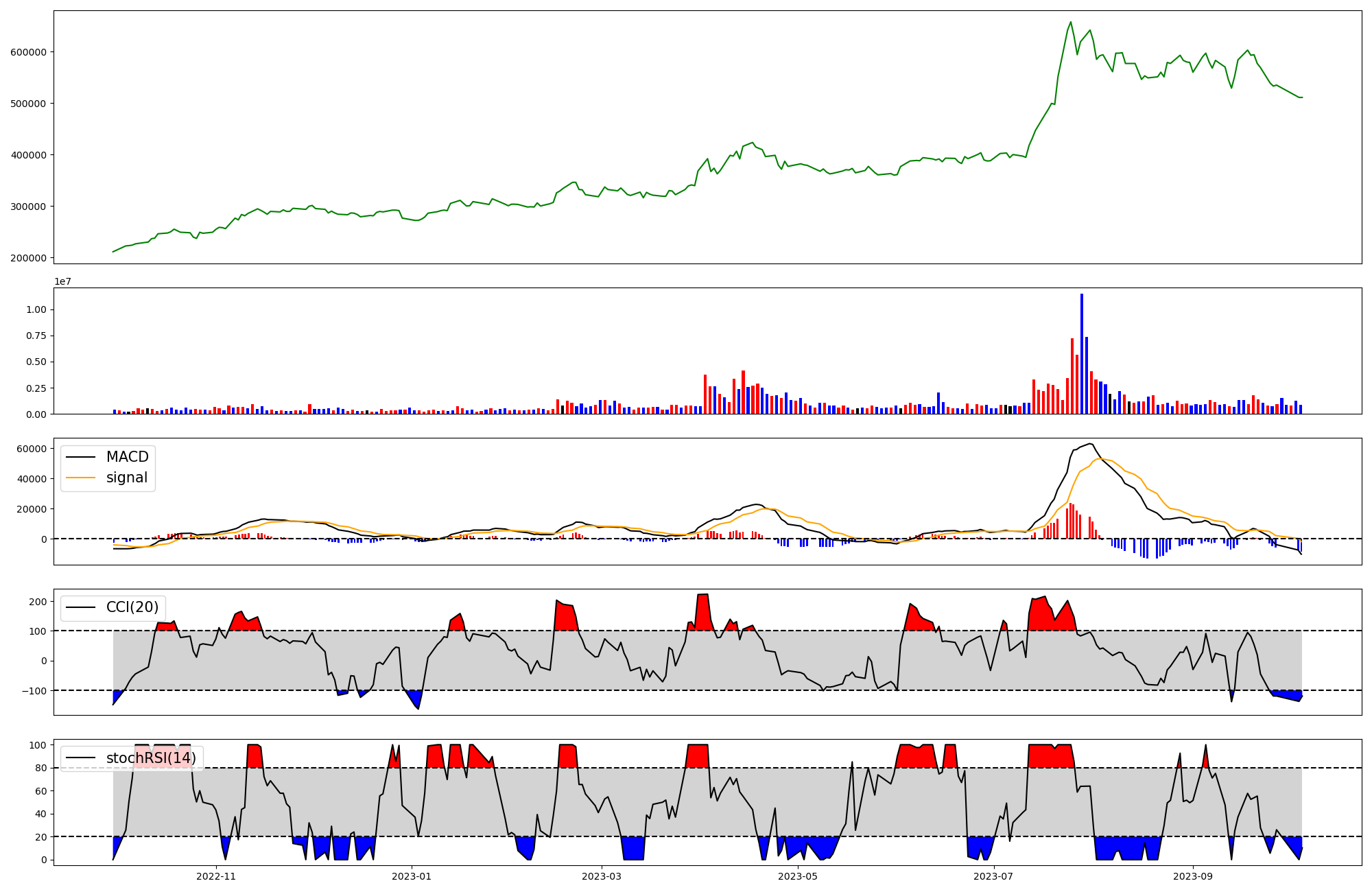Click the stochRSI(14) legend entry
Screen dimensions: 1372x892
click(x=150, y=758)
